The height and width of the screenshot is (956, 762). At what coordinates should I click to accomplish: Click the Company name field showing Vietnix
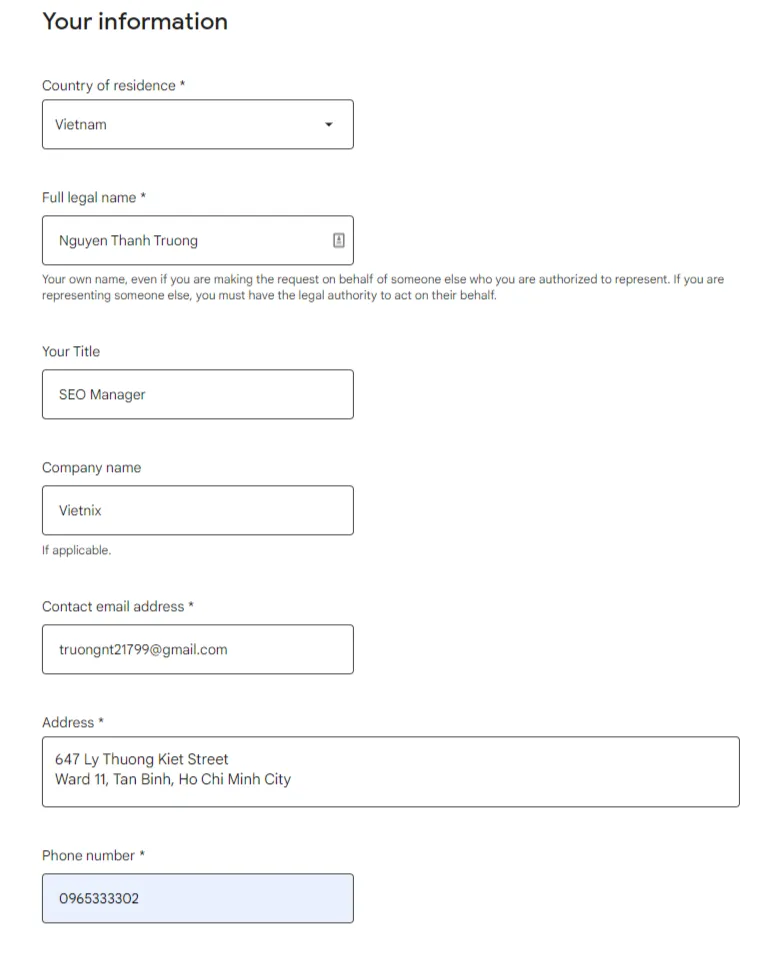tap(198, 510)
